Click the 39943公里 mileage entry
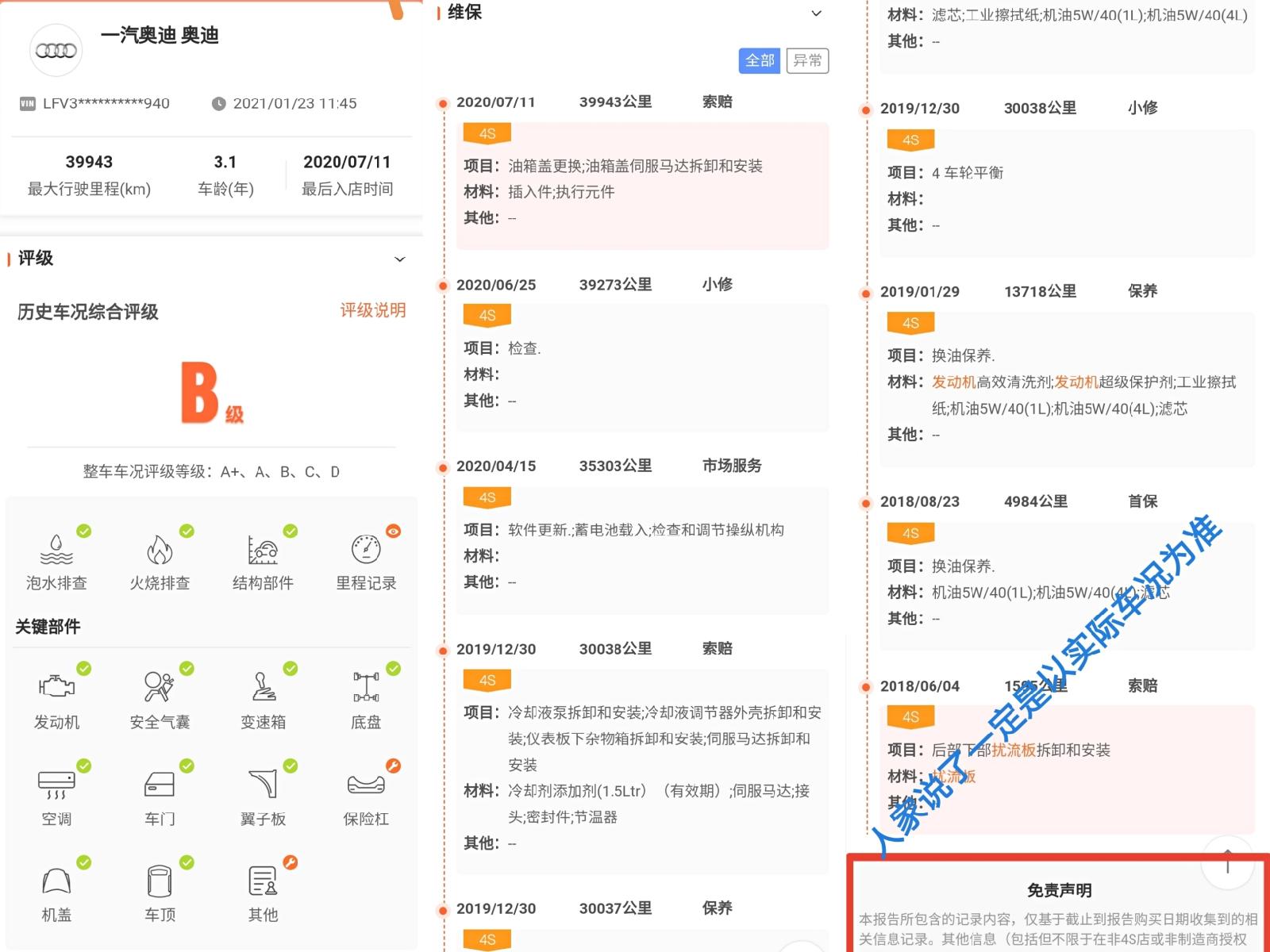Image resolution: width=1270 pixels, height=952 pixels. click(x=615, y=102)
